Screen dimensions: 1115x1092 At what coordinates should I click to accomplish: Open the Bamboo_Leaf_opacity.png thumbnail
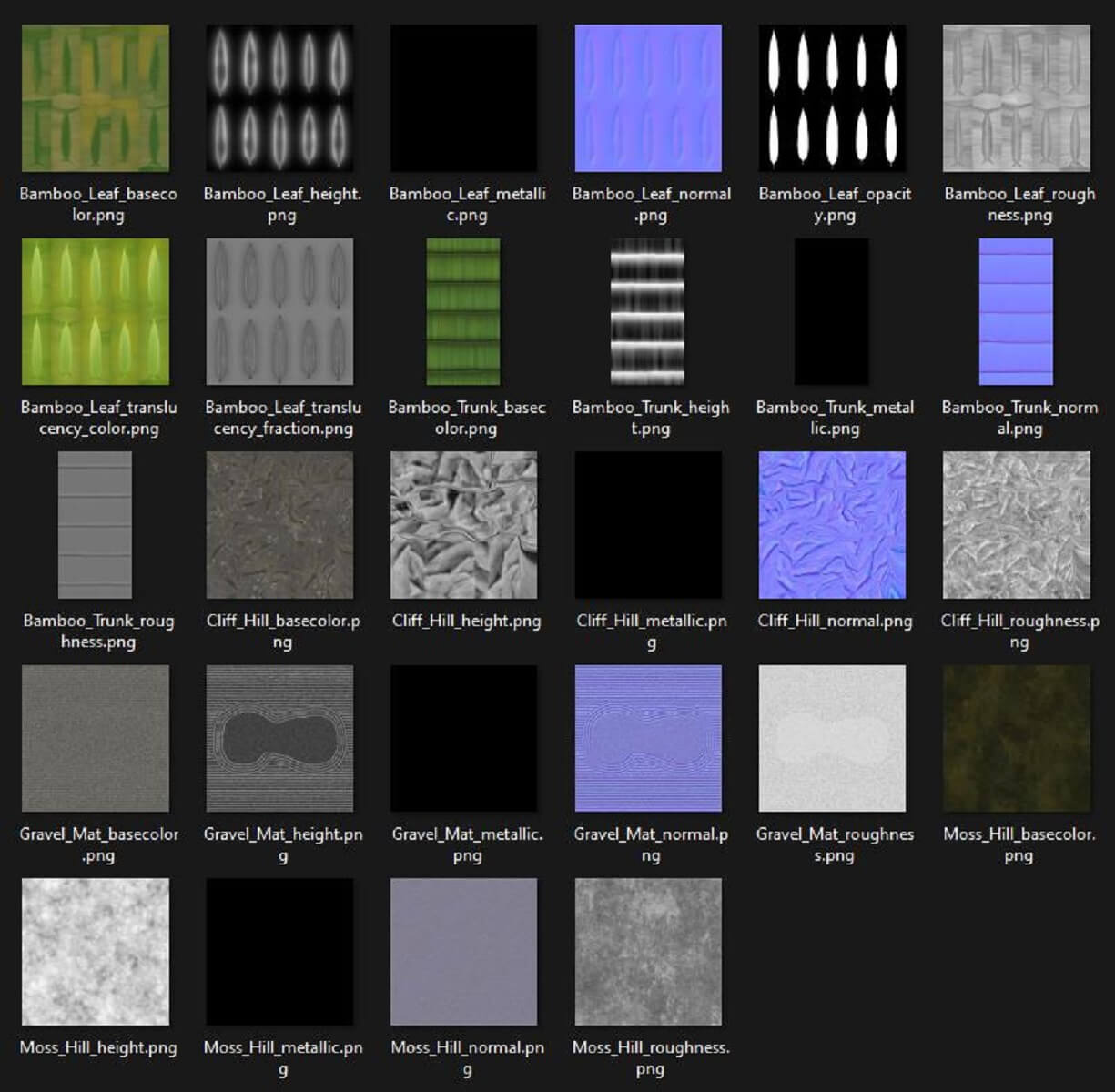point(833,98)
